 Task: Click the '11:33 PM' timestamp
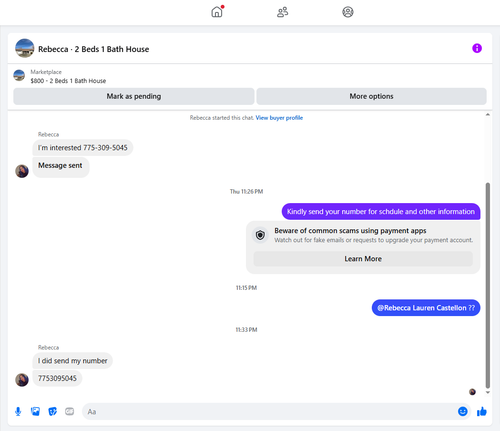click(x=246, y=330)
